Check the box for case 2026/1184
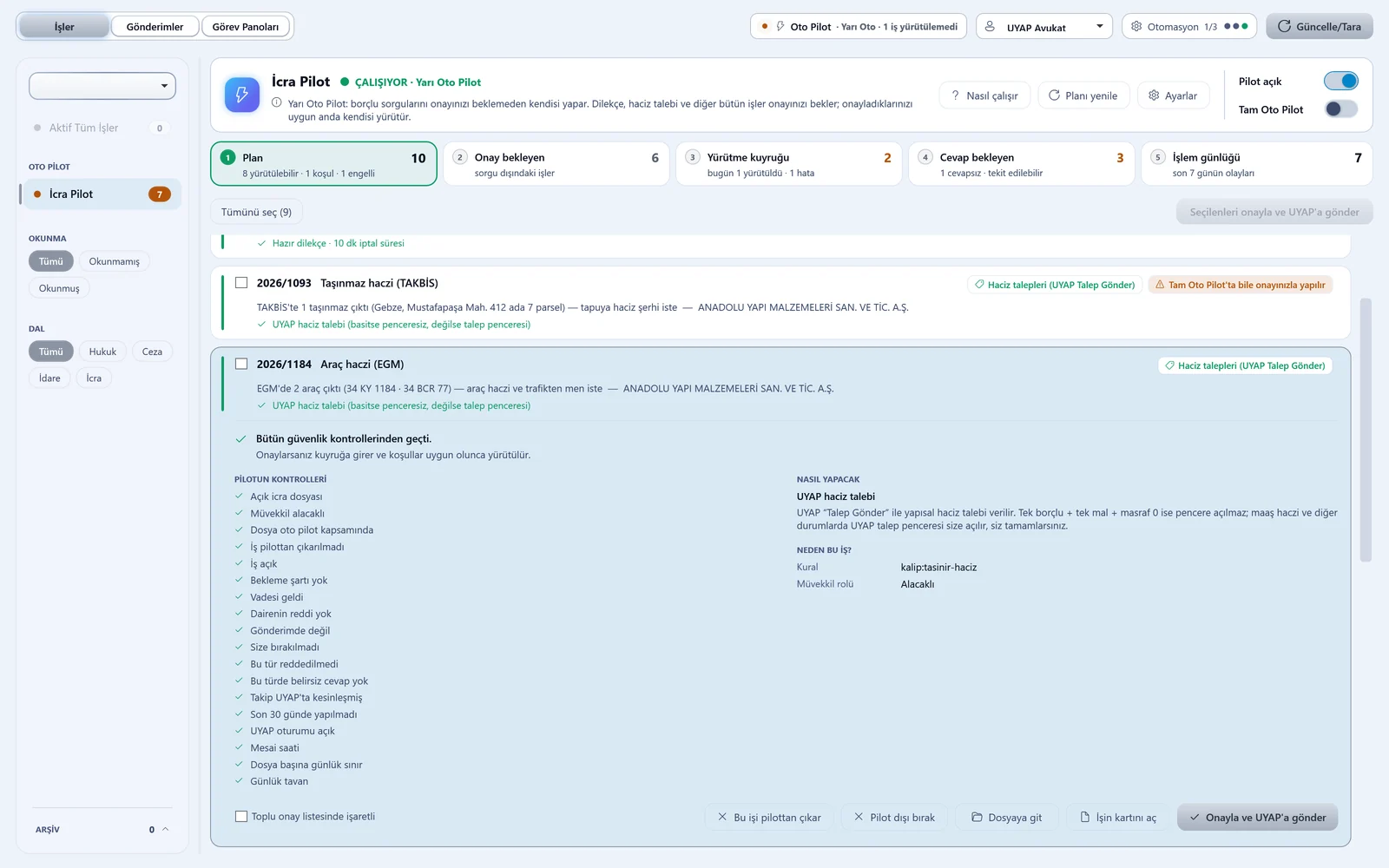This screenshot has width=1389, height=868. [241, 364]
